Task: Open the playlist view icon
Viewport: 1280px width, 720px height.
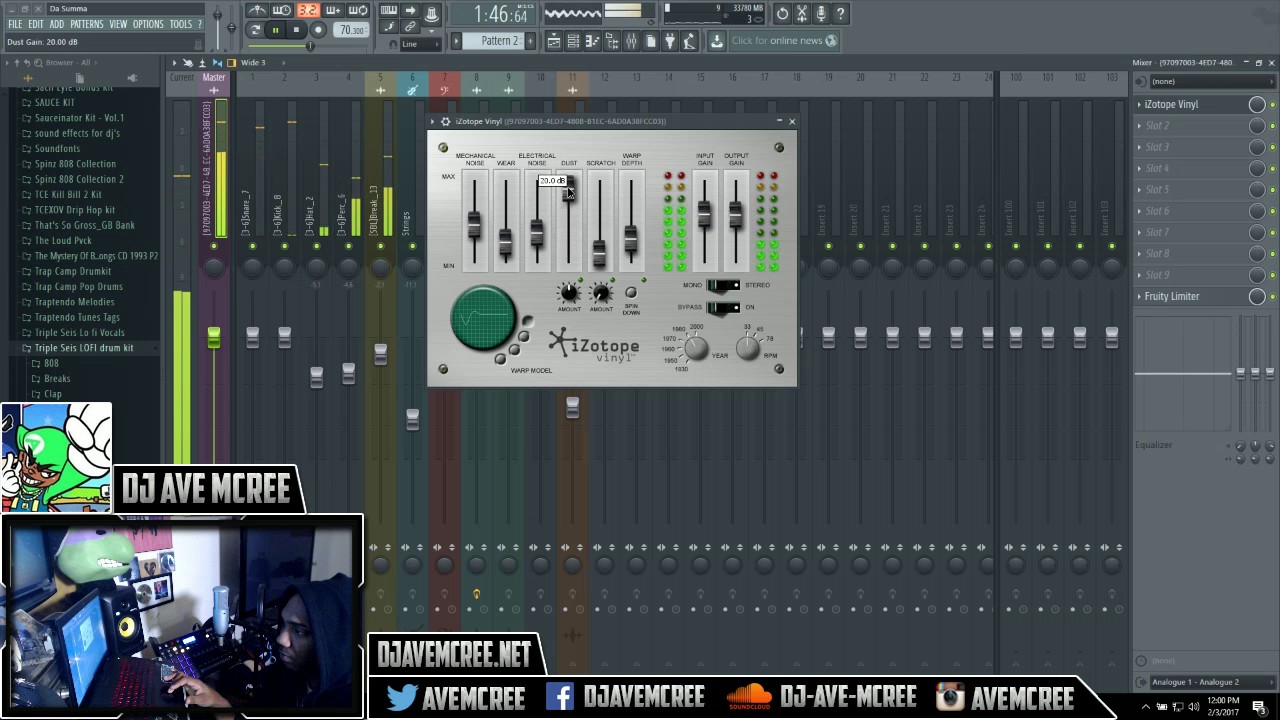Action: pyautogui.click(x=553, y=41)
